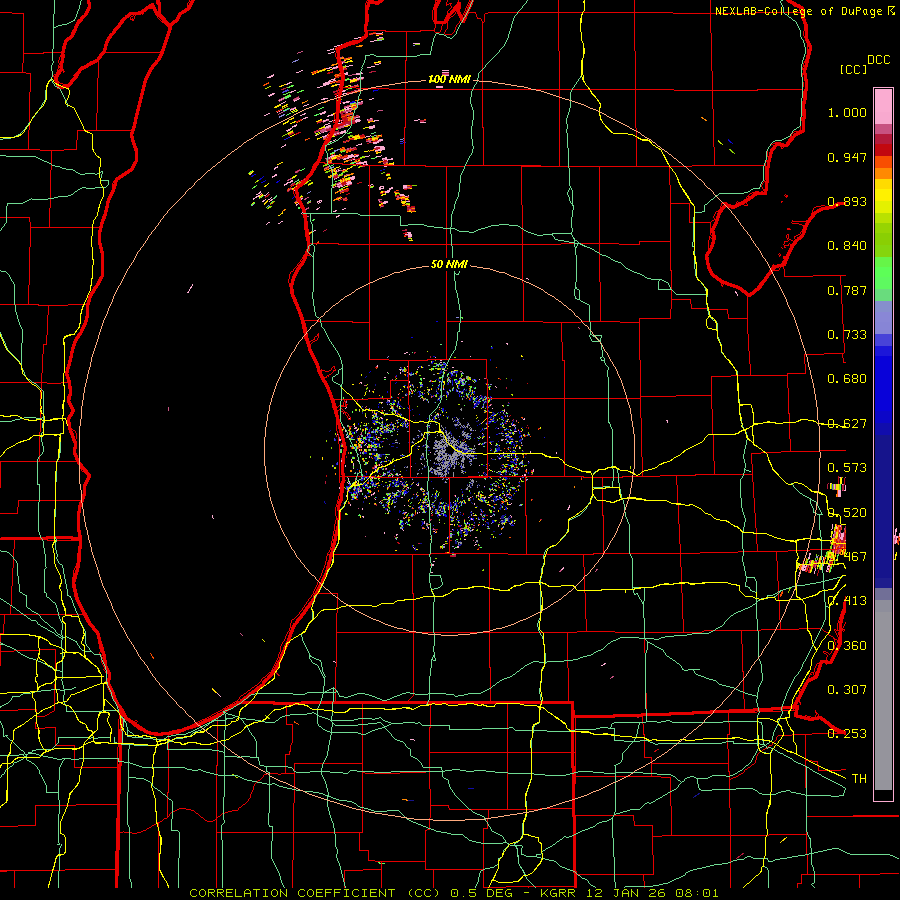Pick the gray band near scale bottom
The image size is (900, 900).
(x=883, y=695)
